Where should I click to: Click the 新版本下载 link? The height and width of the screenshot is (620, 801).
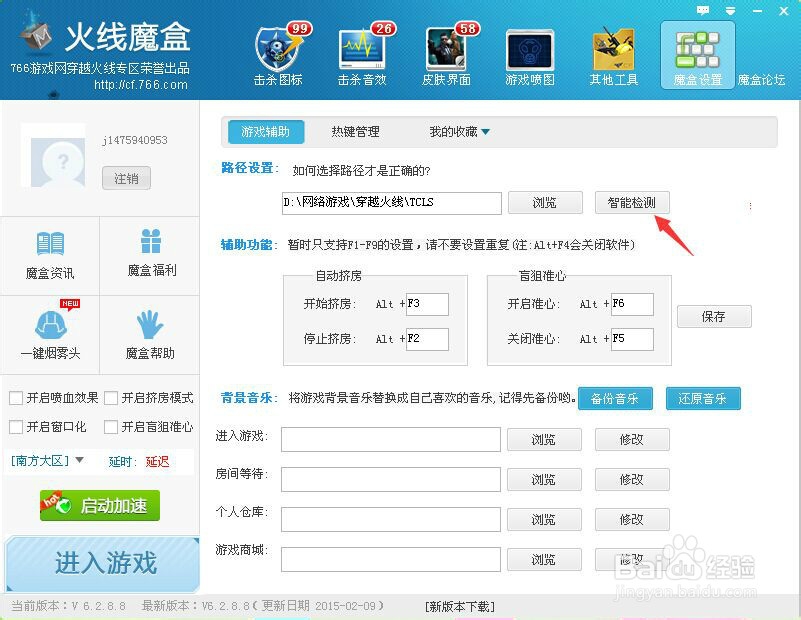pyautogui.click(x=459, y=606)
